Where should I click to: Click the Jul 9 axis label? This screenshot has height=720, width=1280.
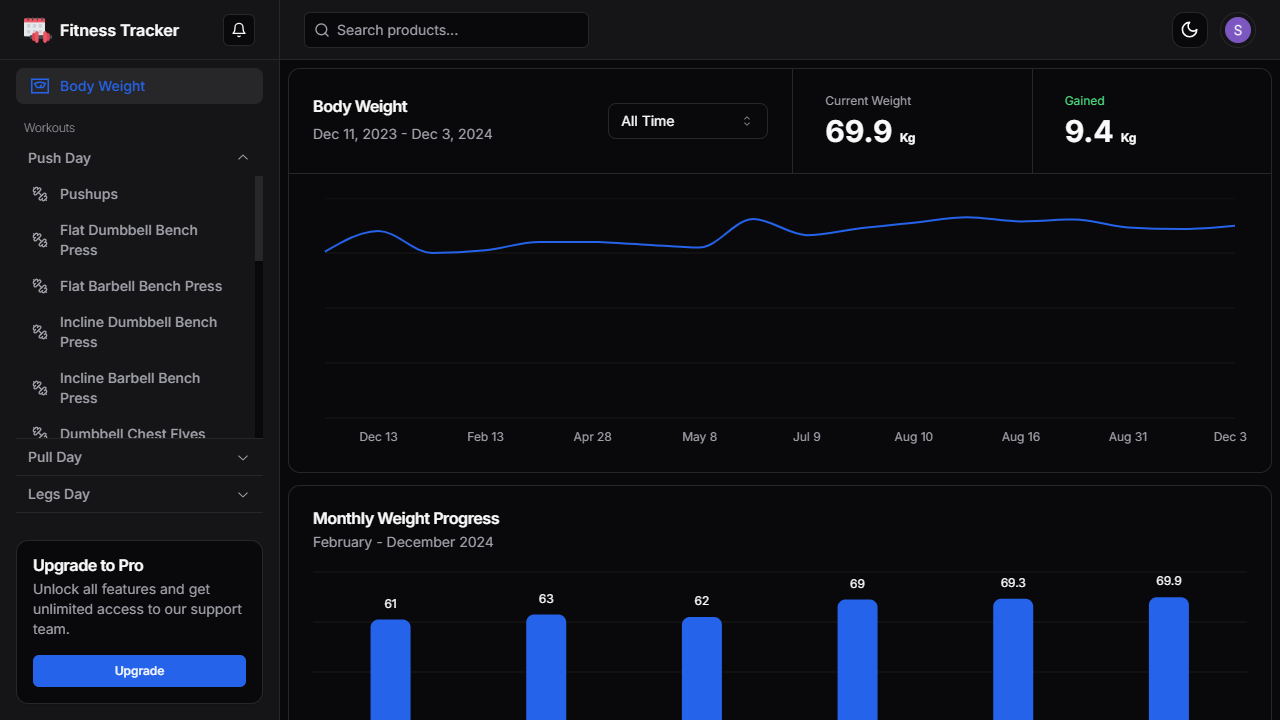pos(806,437)
